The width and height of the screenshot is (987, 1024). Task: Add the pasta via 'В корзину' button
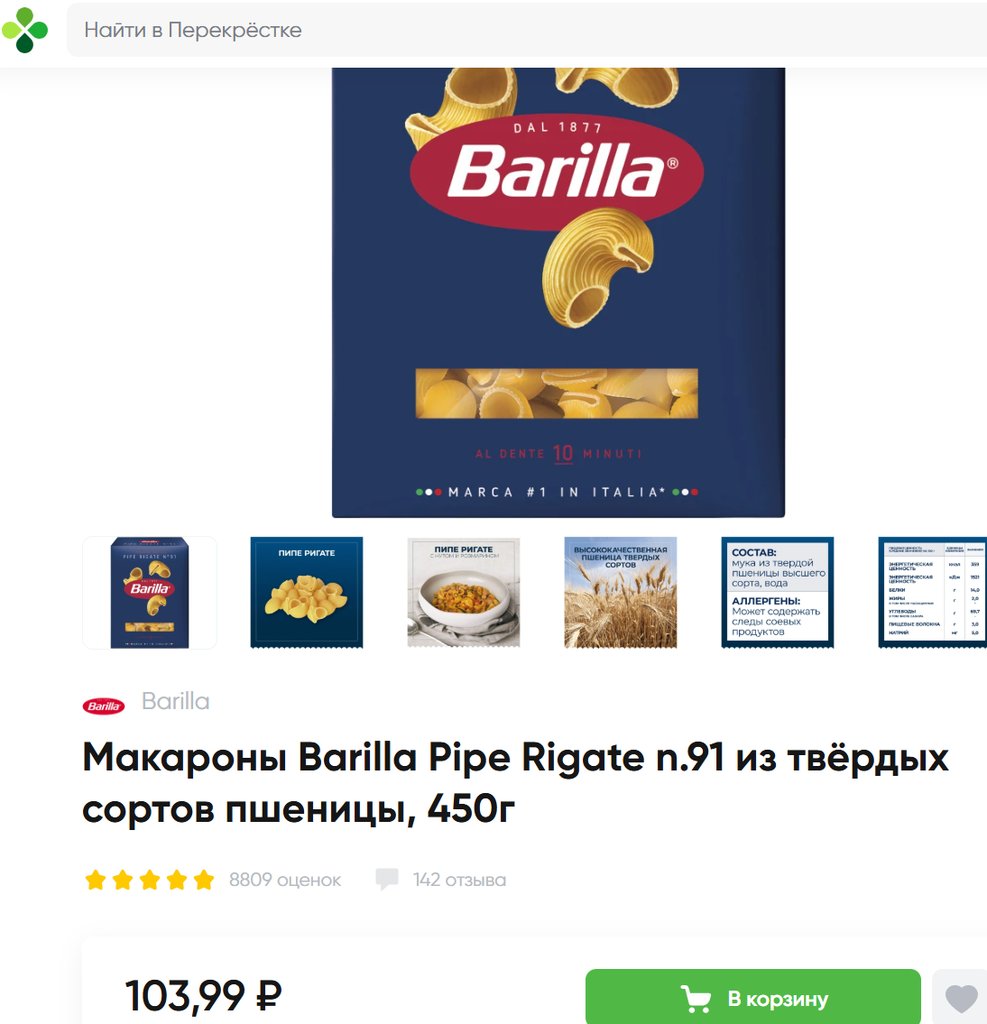pyautogui.click(x=753, y=998)
